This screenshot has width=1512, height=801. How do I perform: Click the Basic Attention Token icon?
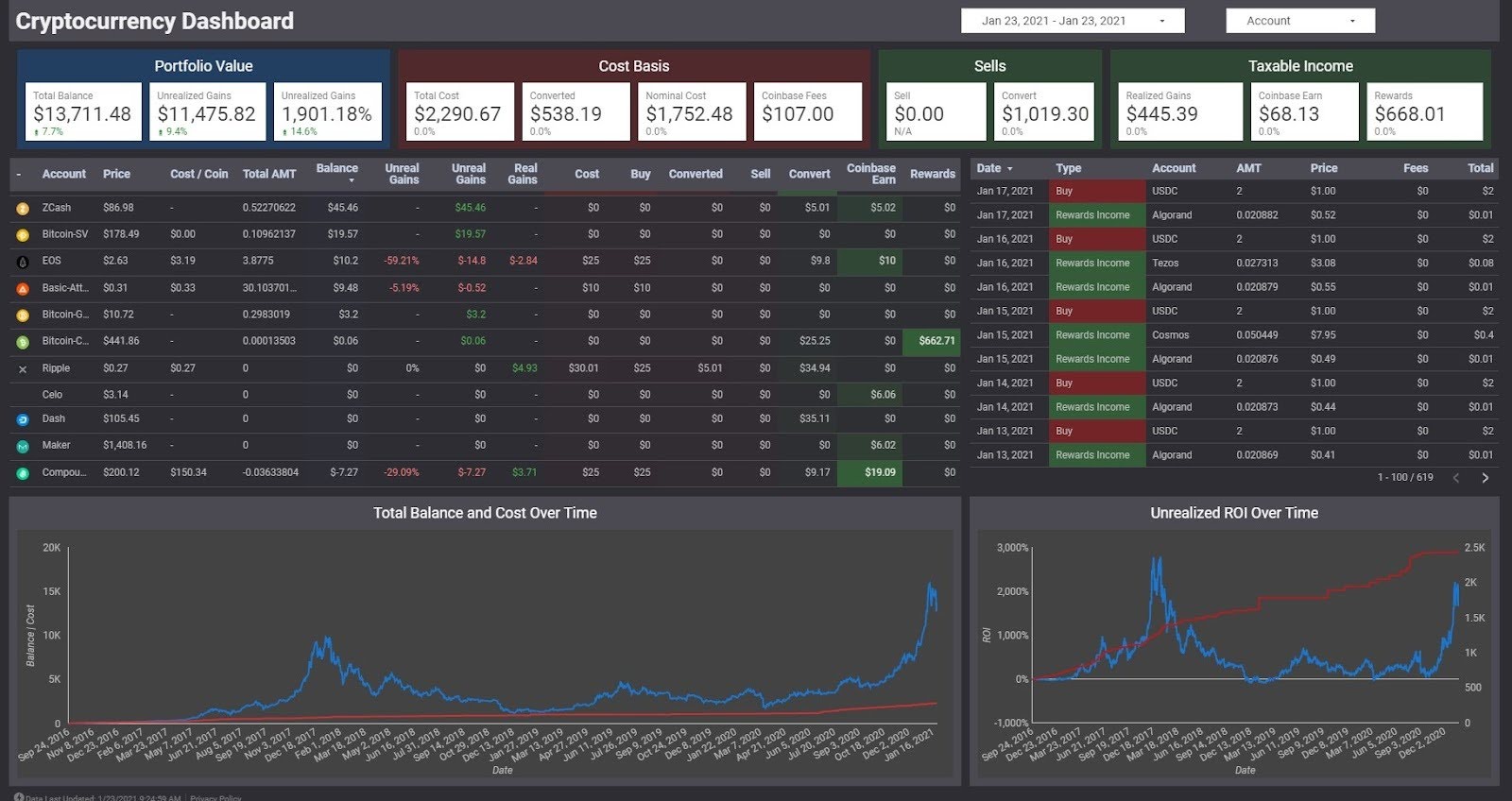(23, 289)
